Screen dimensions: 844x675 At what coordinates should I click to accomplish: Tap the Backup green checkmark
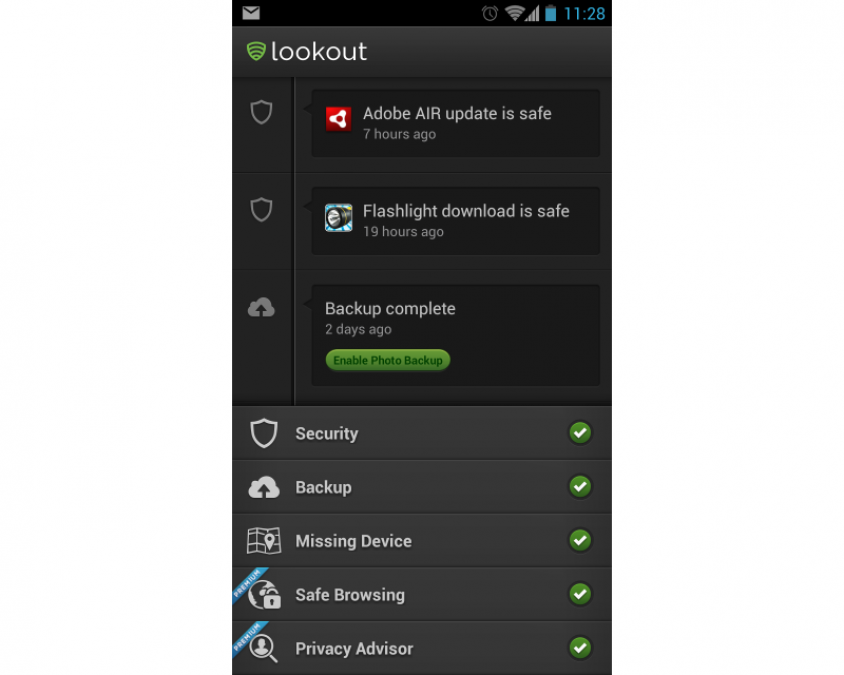pos(580,487)
